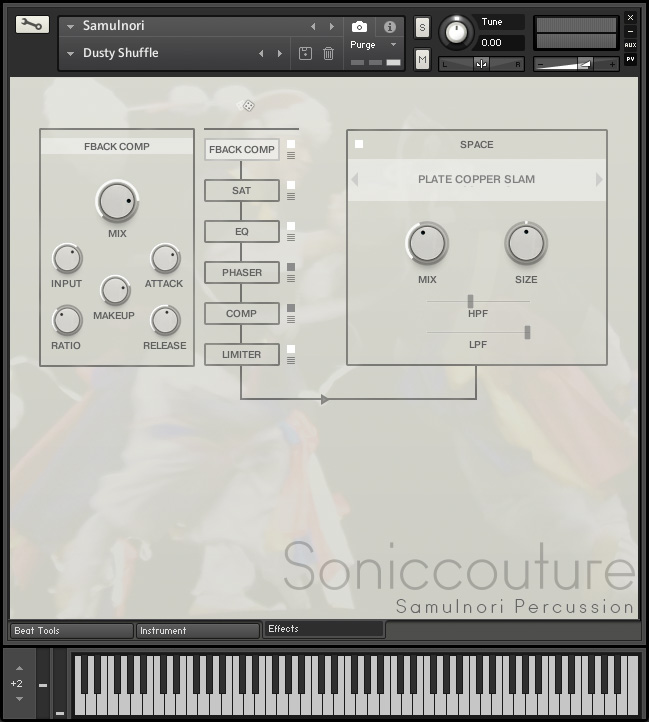Image resolution: width=649 pixels, height=722 pixels.
Task: Toggle the SPACE reverb on/off
Action: (x=359, y=144)
